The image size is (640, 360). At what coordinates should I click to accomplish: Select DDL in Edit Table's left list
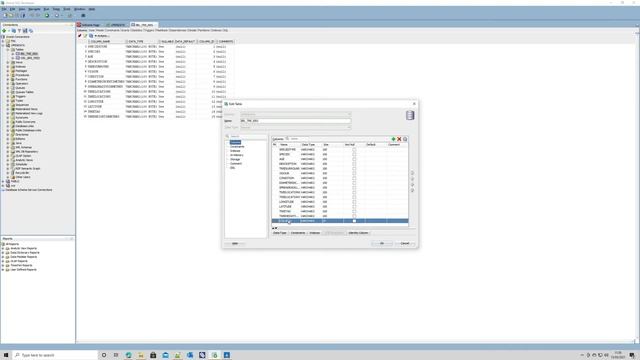(x=233, y=168)
